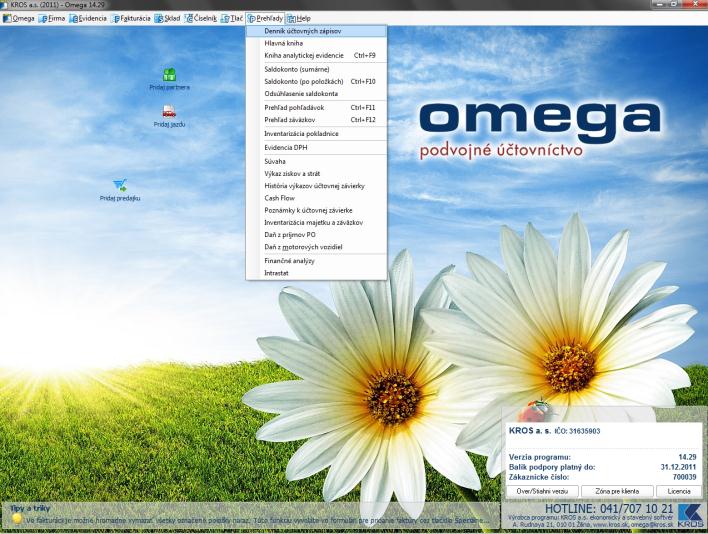Click the Zóna pre klienta button
This screenshot has width=708, height=534.
pyautogui.click(x=617, y=491)
